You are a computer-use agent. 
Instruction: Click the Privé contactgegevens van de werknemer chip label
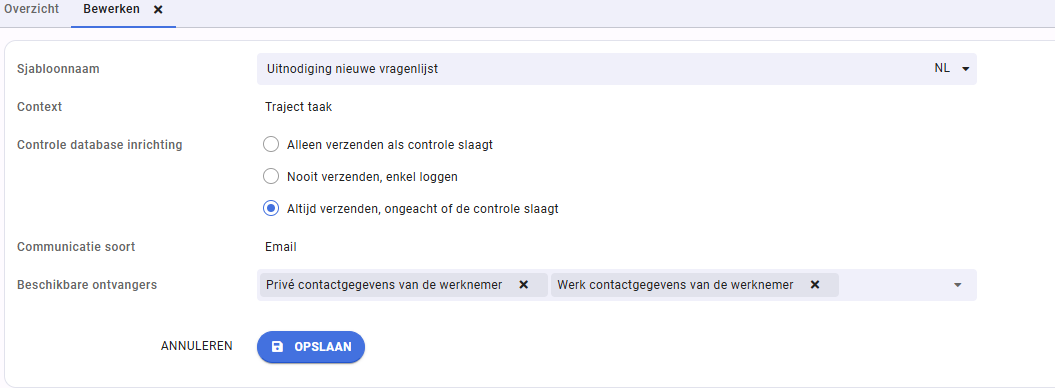click(x=384, y=285)
